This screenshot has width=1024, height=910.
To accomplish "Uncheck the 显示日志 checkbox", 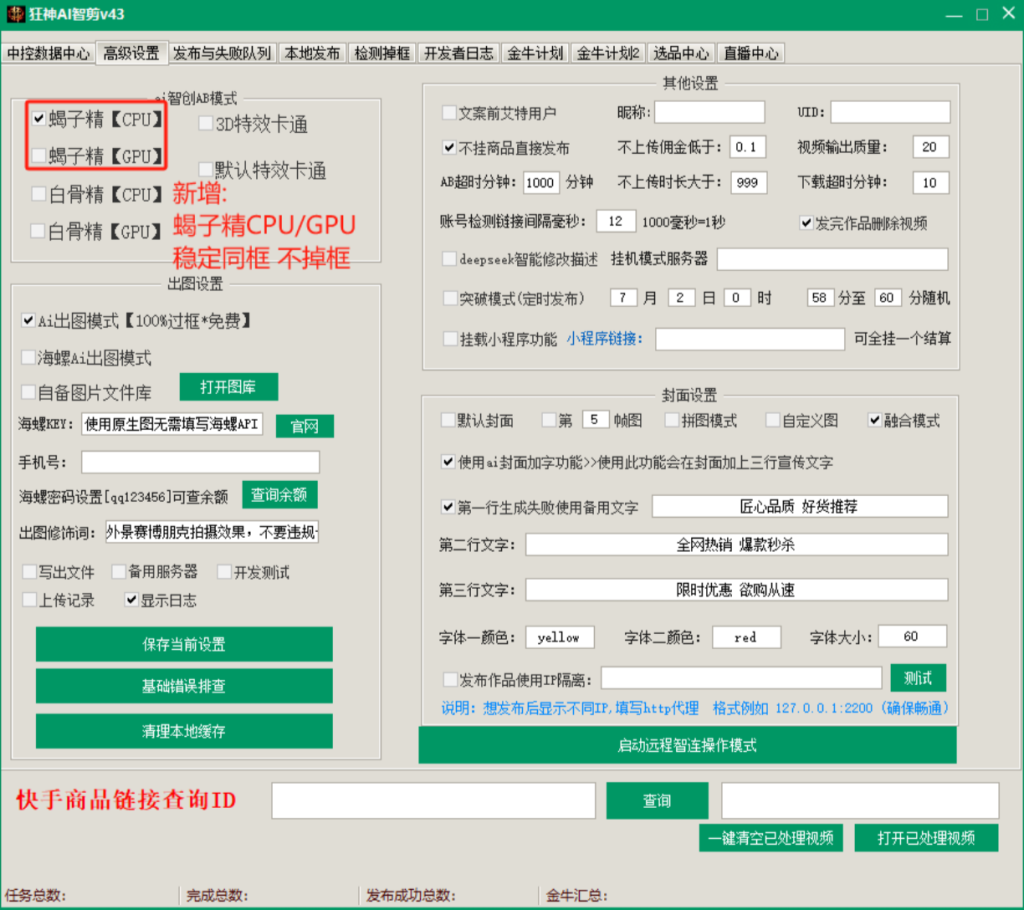I will 131,599.
